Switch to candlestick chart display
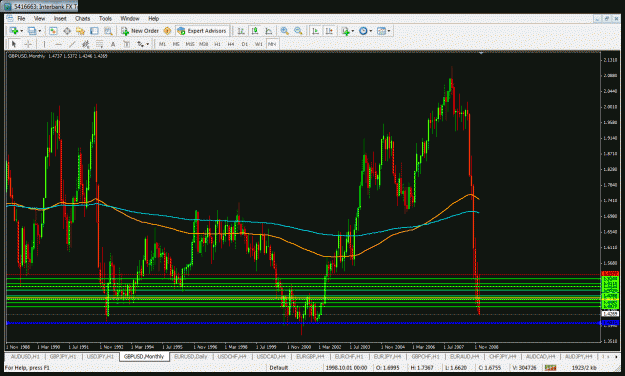 click(255, 31)
